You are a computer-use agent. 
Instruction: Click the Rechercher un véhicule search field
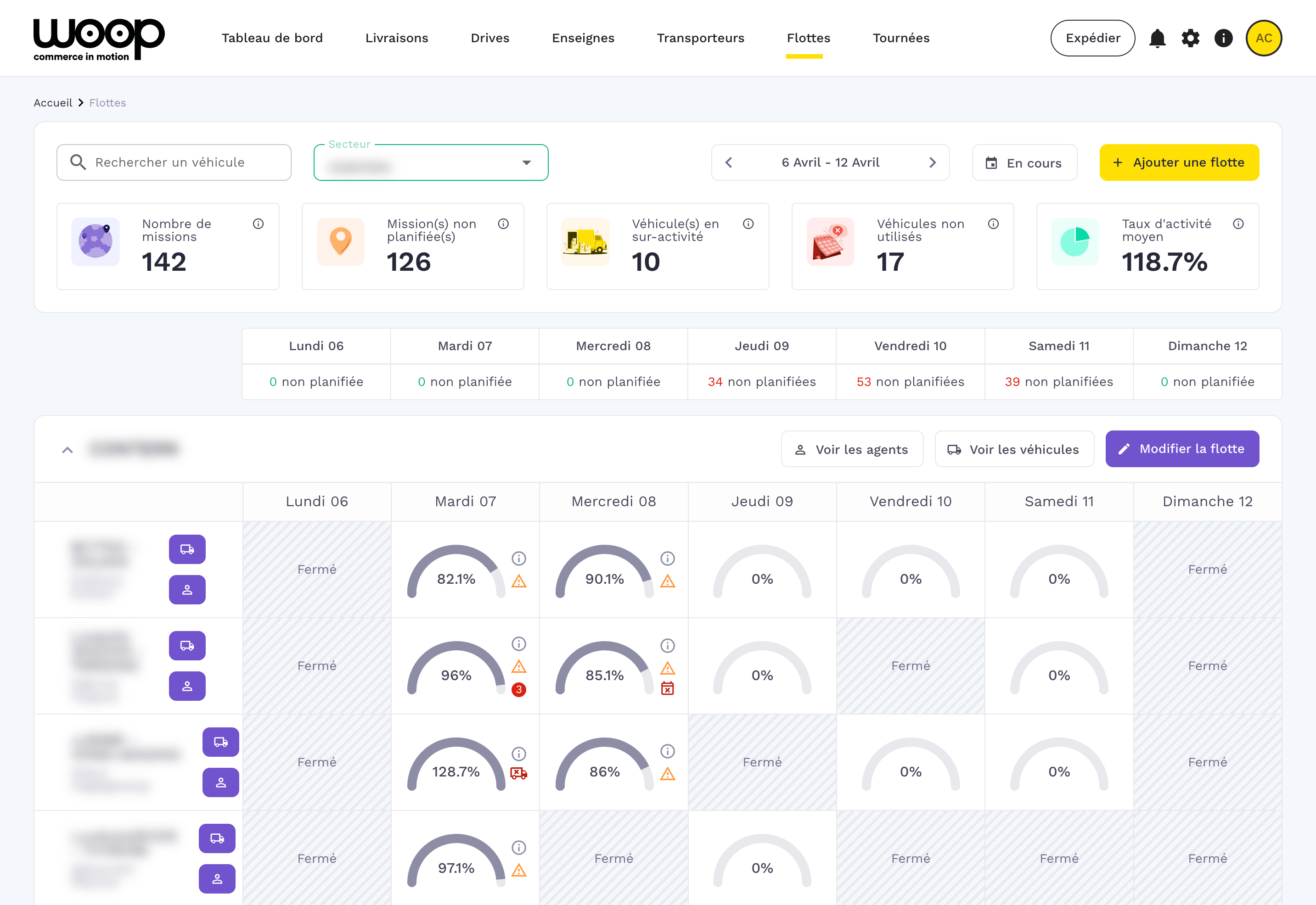[x=174, y=163]
